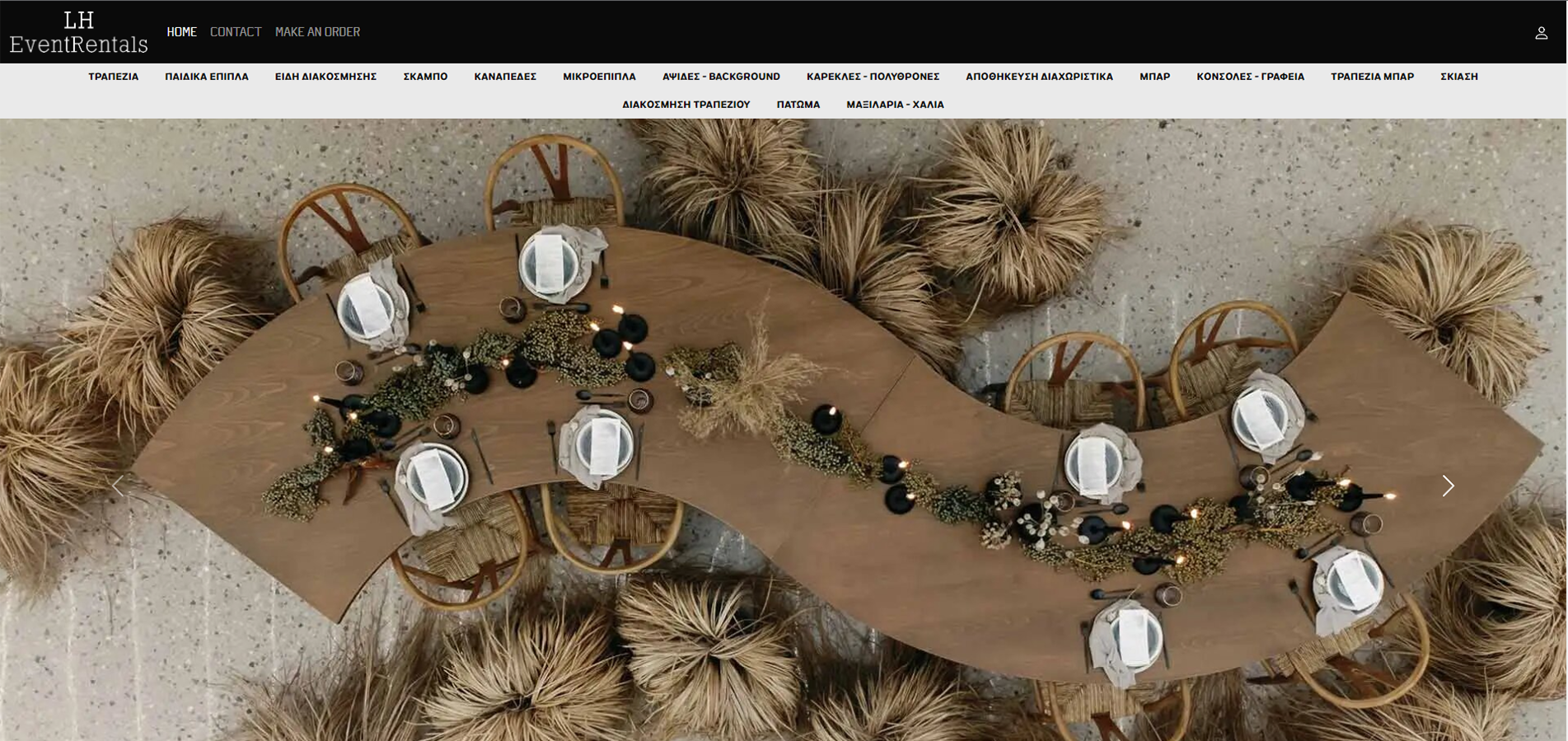The image size is (1568, 741).
Task: Open the ΤΡΑΠΕΖΙΑ category
Action: pyautogui.click(x=114, y=77)
